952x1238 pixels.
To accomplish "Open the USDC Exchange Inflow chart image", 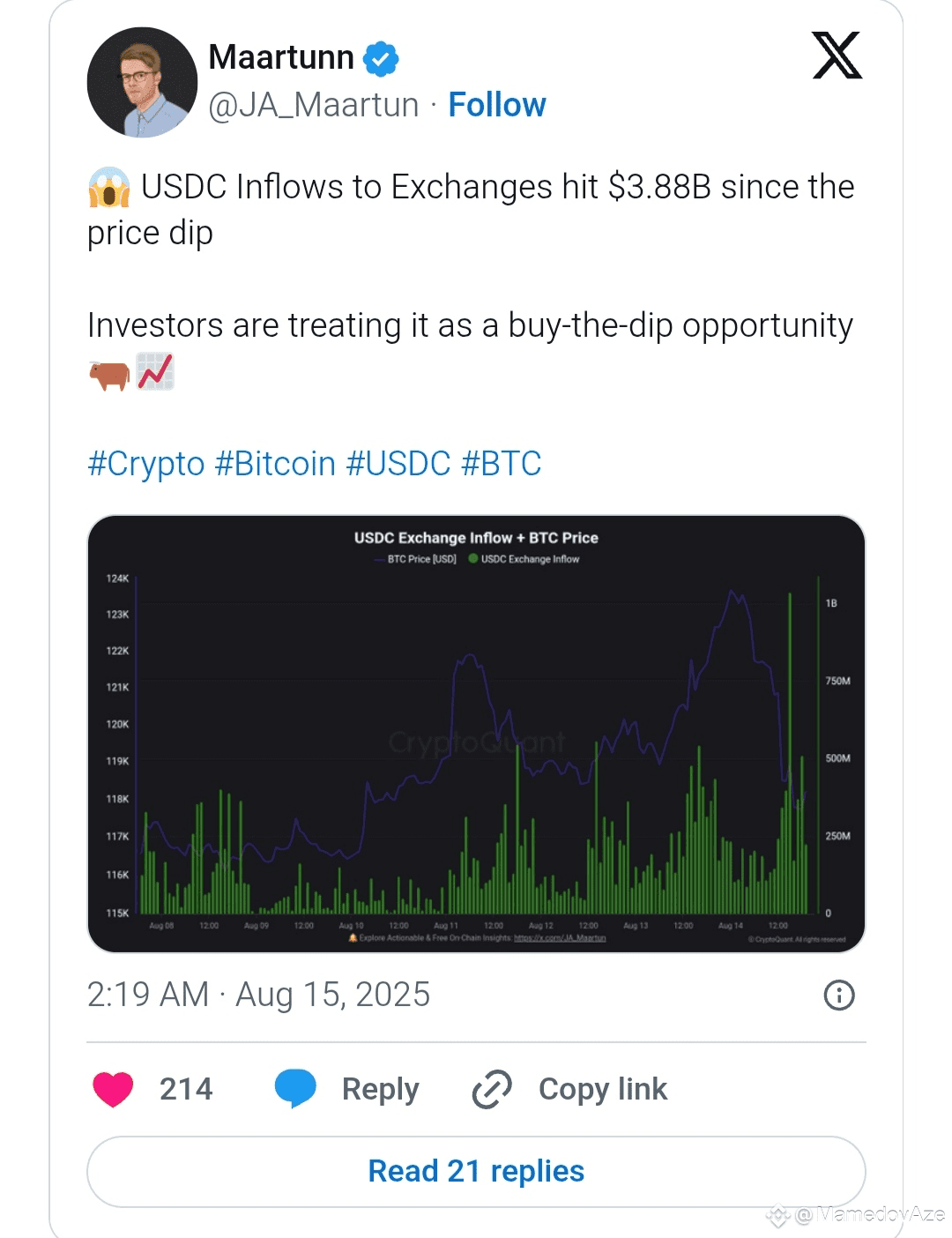I will pos(476,734).
